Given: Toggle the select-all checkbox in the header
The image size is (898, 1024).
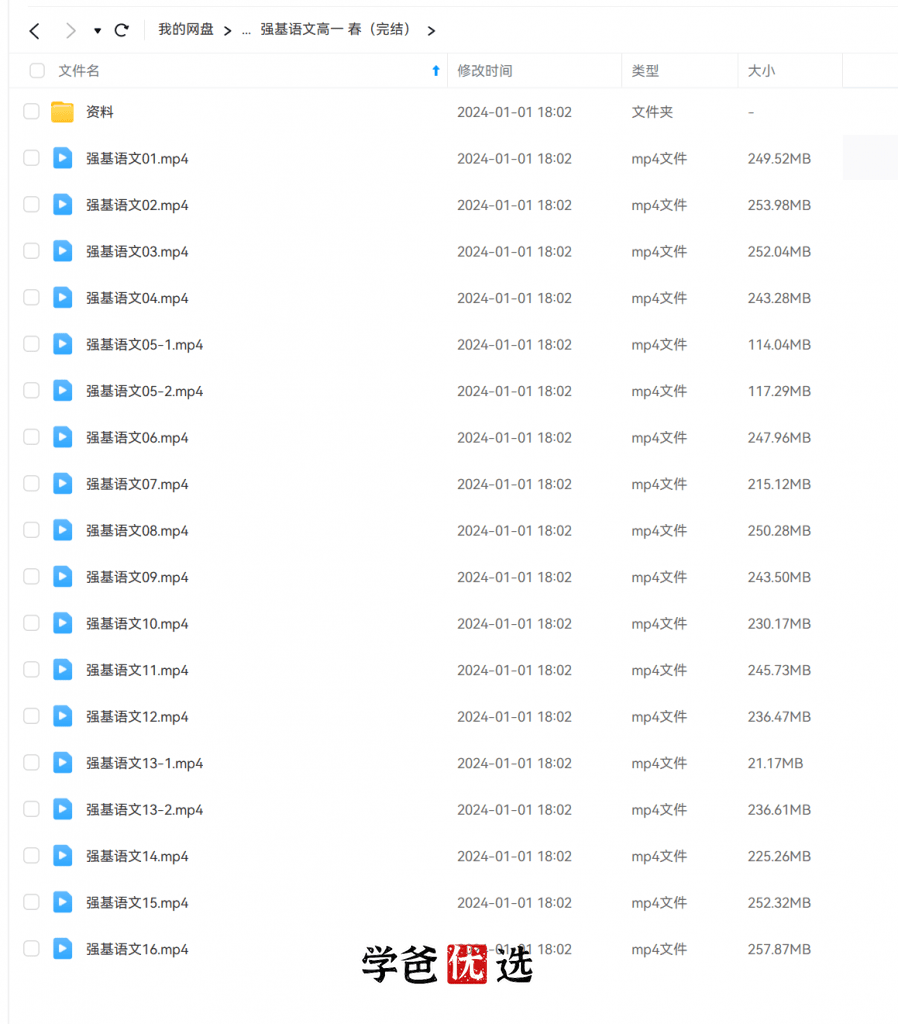Looking at the screenshot, I should tap(37, 71).
